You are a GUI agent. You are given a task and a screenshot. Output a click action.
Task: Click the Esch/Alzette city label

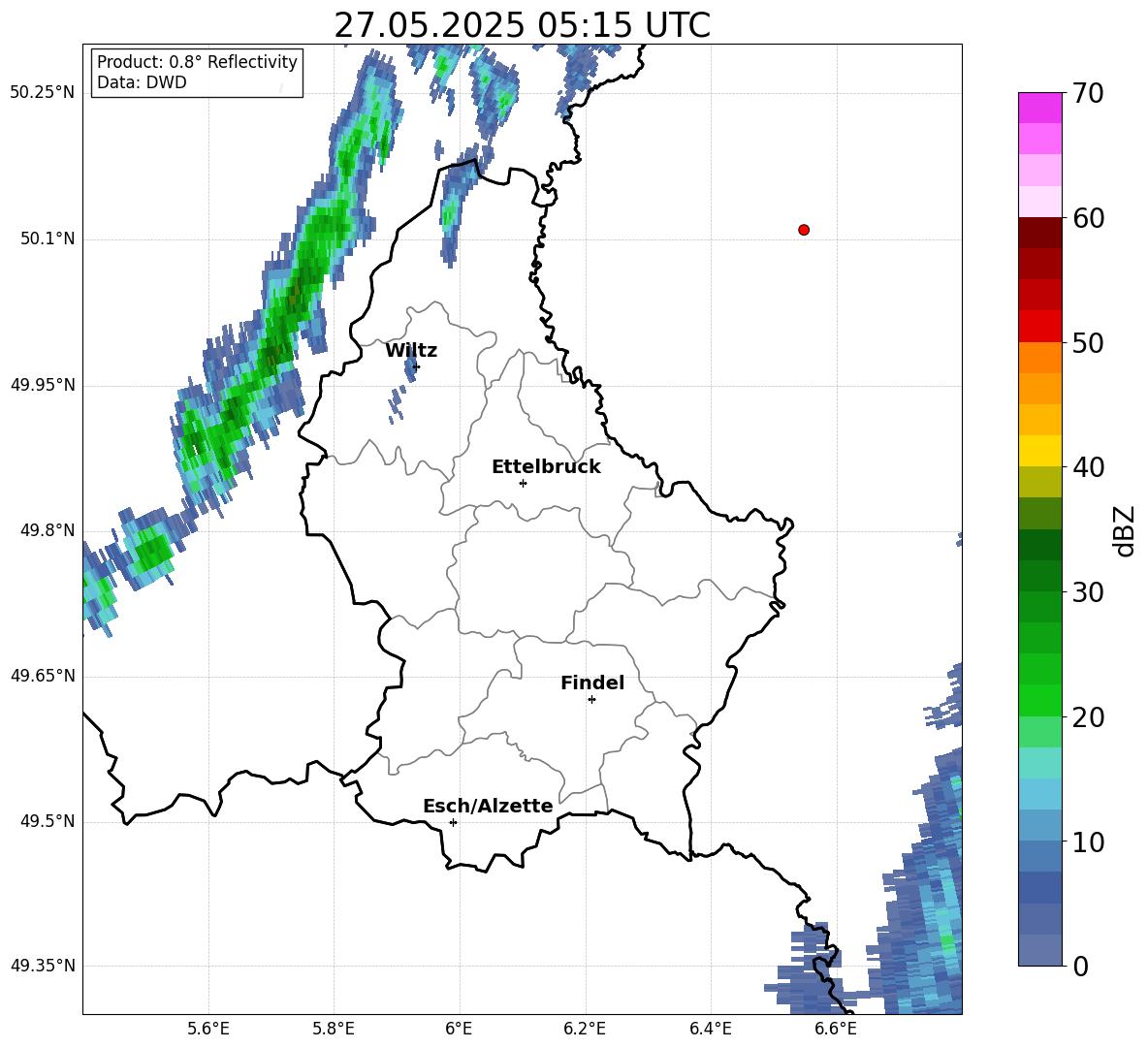click(488, 806)
